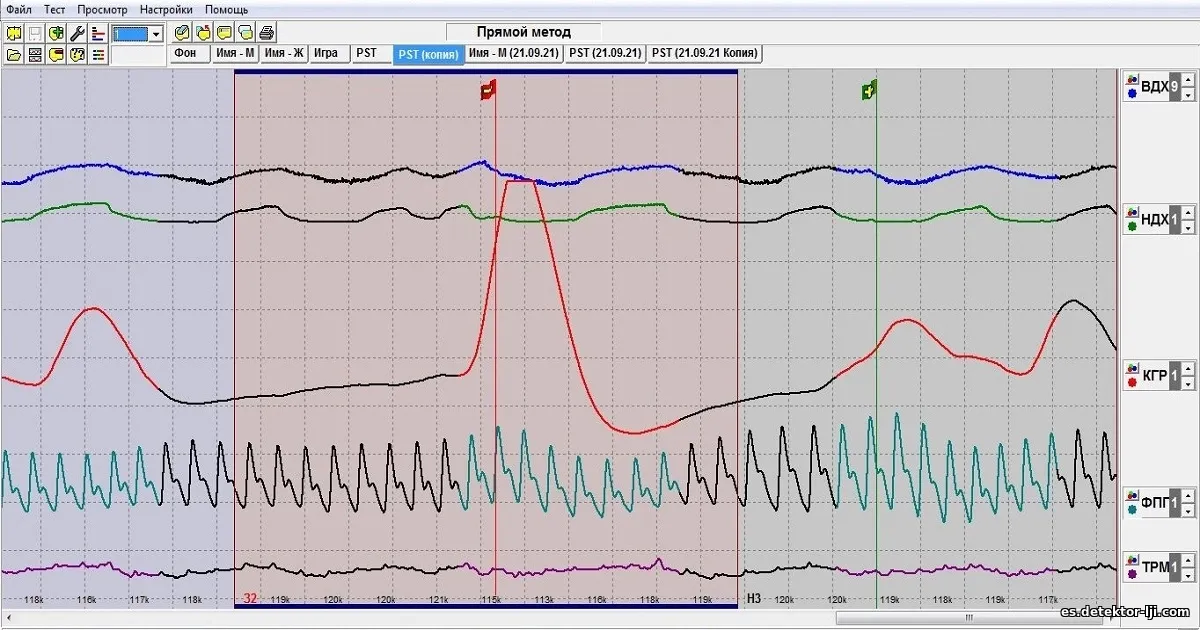Open the Настройки menu
The height and width of the screenshot is (630, 1200).
coord(166,9)
